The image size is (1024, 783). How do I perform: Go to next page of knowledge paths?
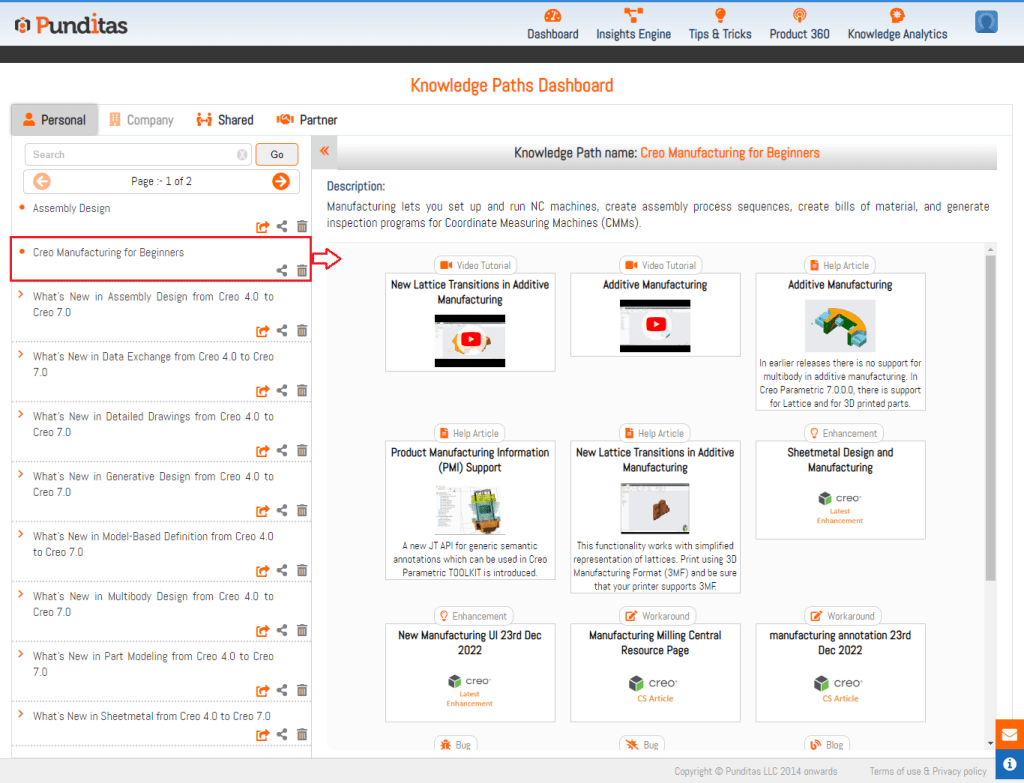281,181
